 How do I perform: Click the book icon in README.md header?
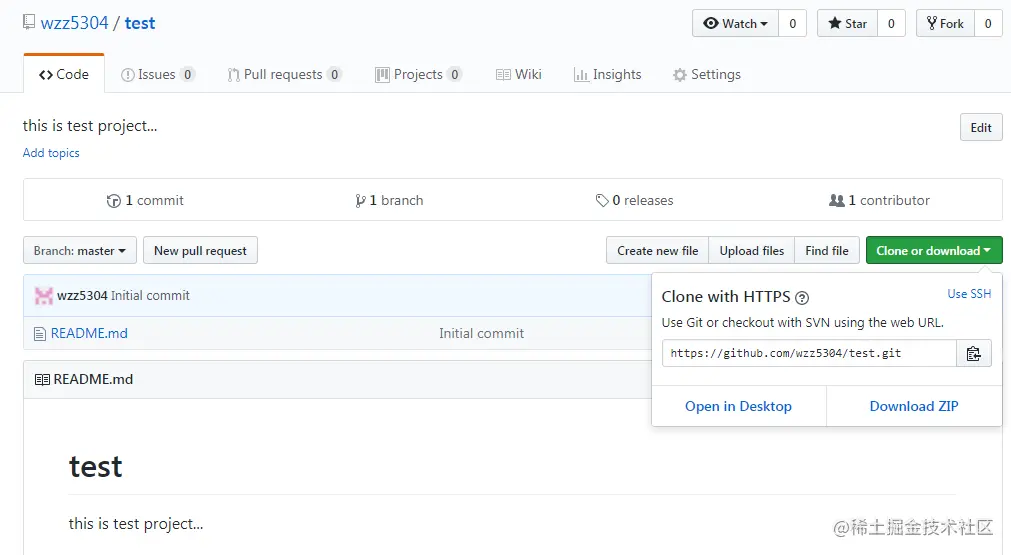point(42,380)
